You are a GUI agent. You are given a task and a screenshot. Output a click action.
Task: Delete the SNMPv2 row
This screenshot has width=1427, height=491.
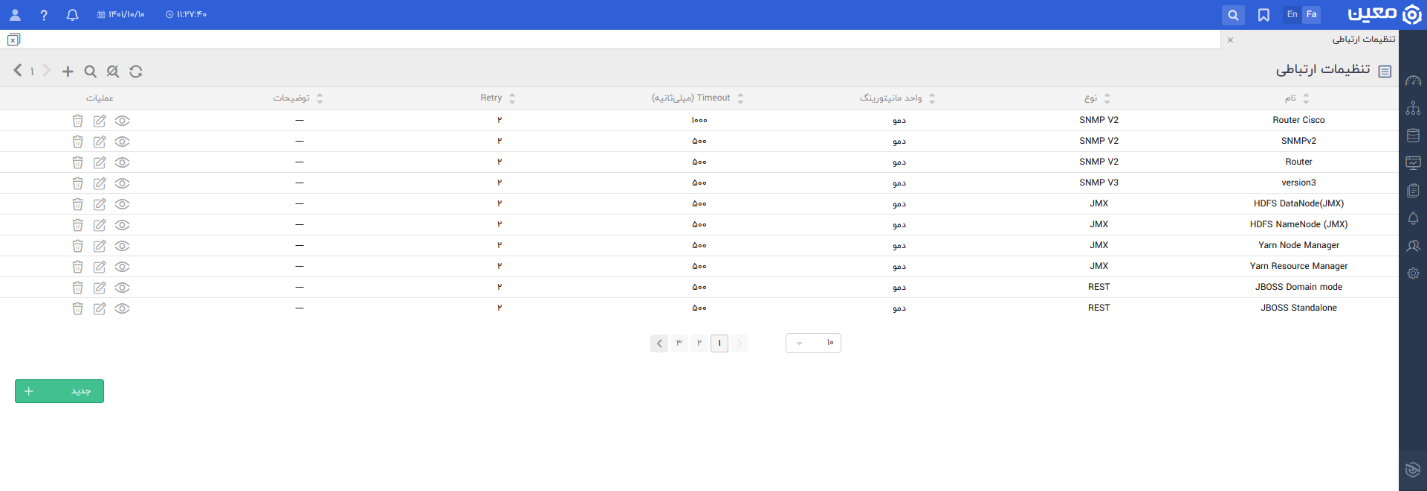[77, 141]
